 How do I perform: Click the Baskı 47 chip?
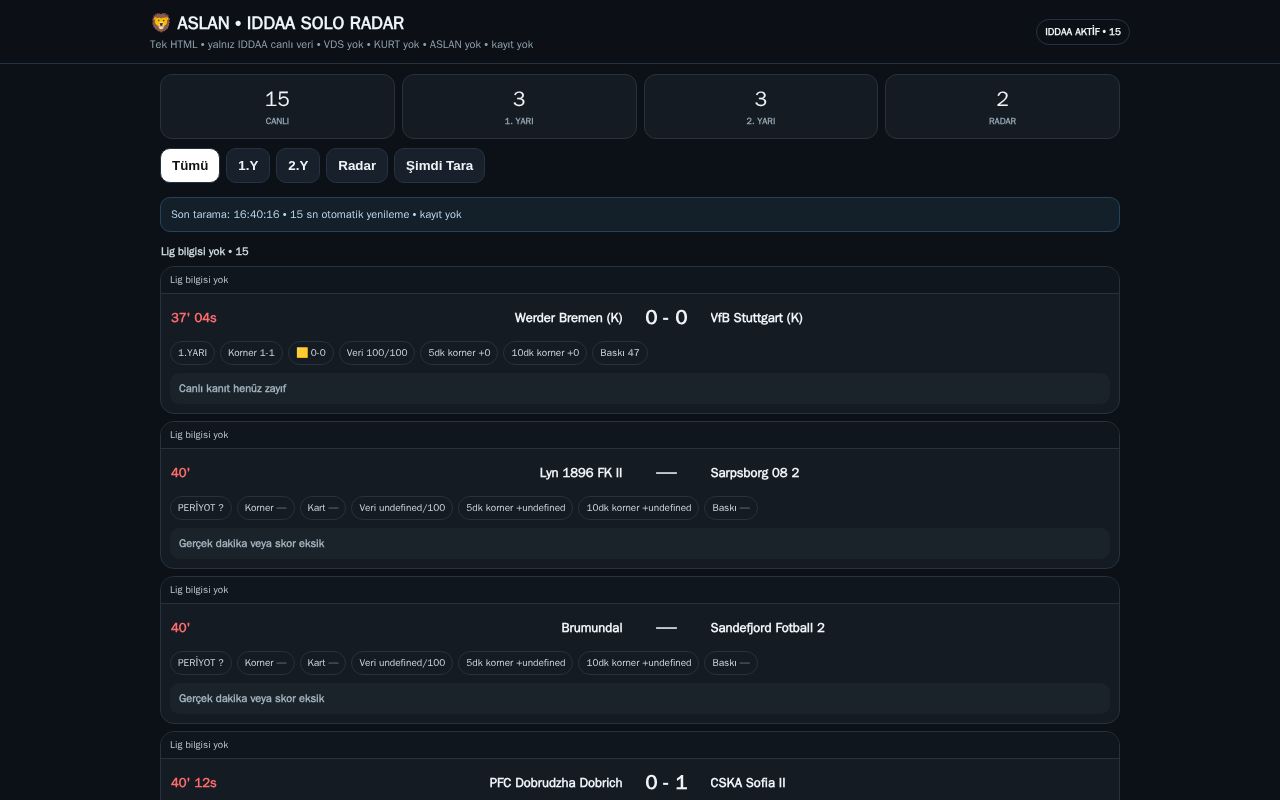pos(620,353)
